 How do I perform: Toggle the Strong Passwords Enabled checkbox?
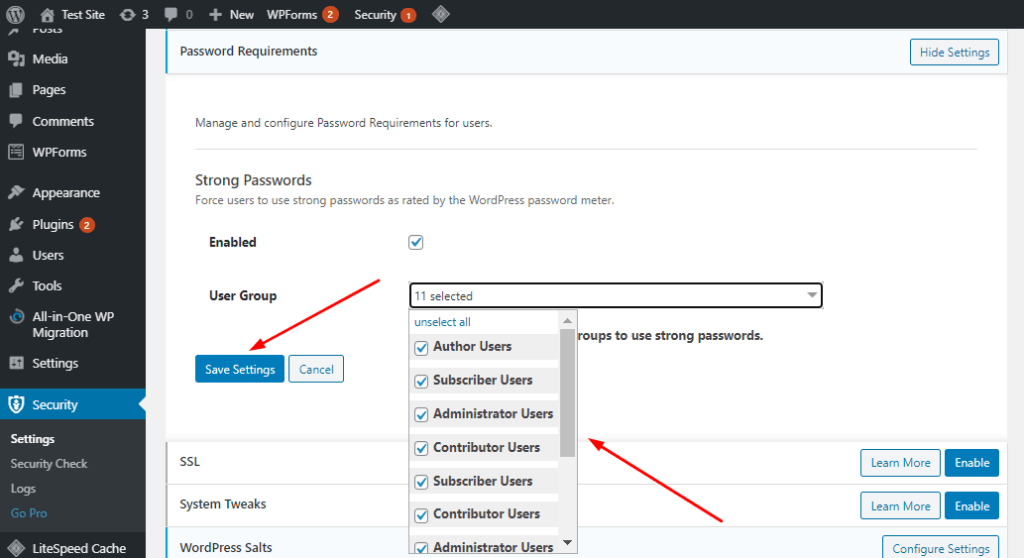click(x=416, y=242)
